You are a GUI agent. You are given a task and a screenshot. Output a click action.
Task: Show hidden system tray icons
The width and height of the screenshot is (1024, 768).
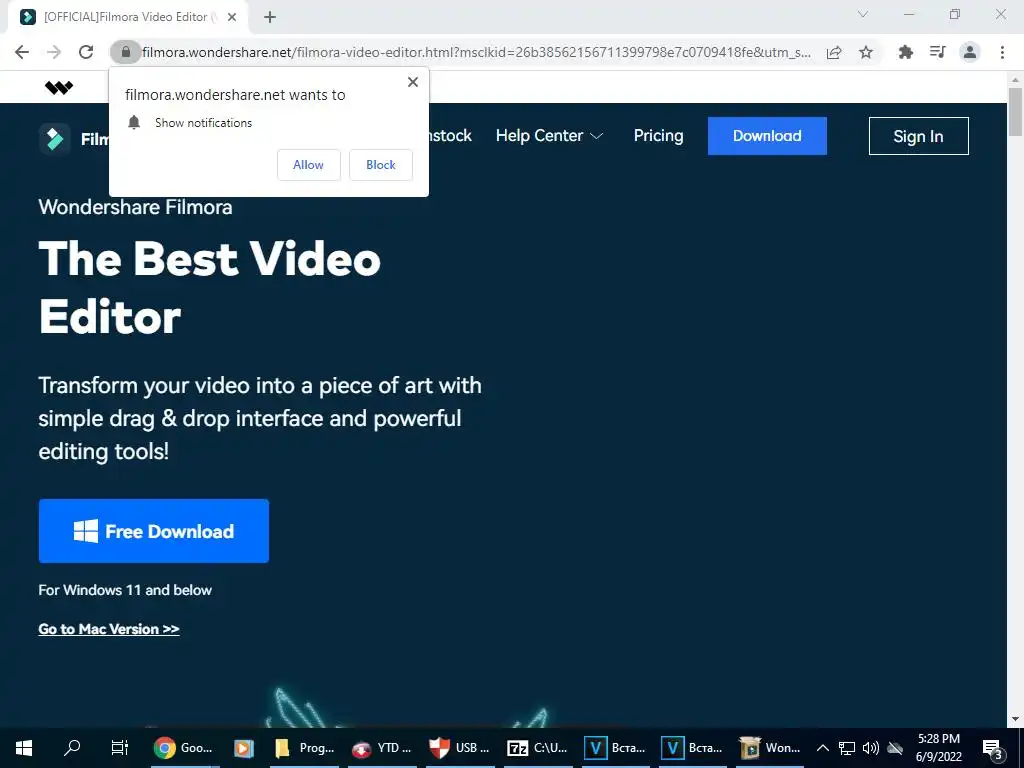click(823, 748)
